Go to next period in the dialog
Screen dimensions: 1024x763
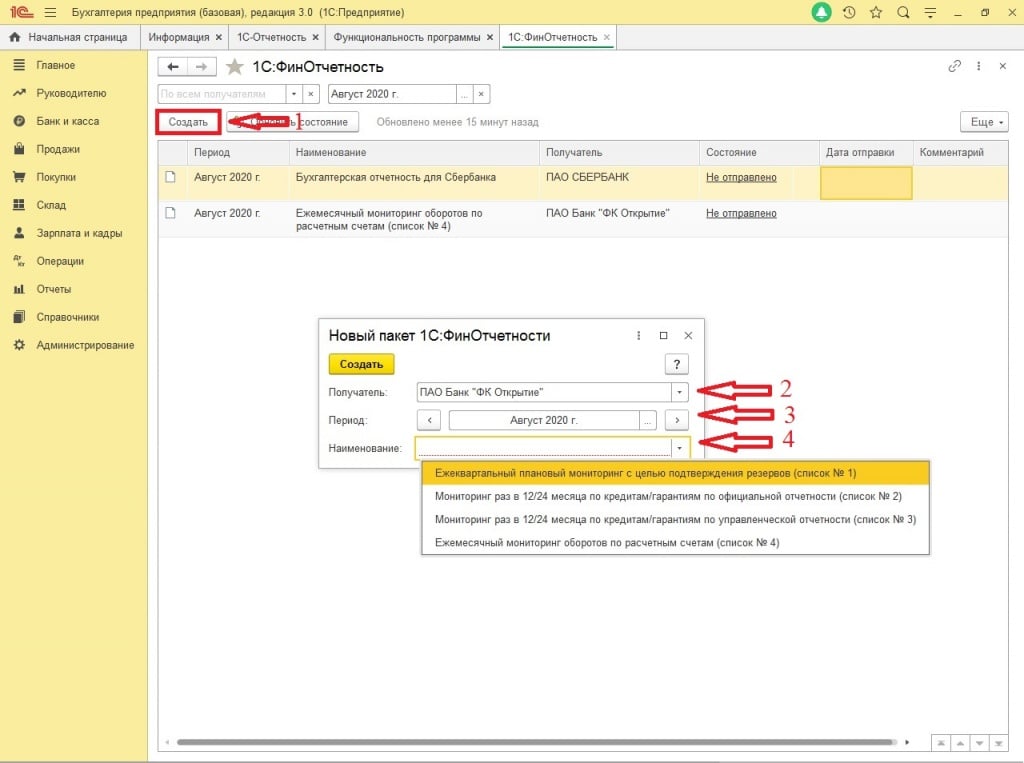pyautogui.click(x=677, y=420)
